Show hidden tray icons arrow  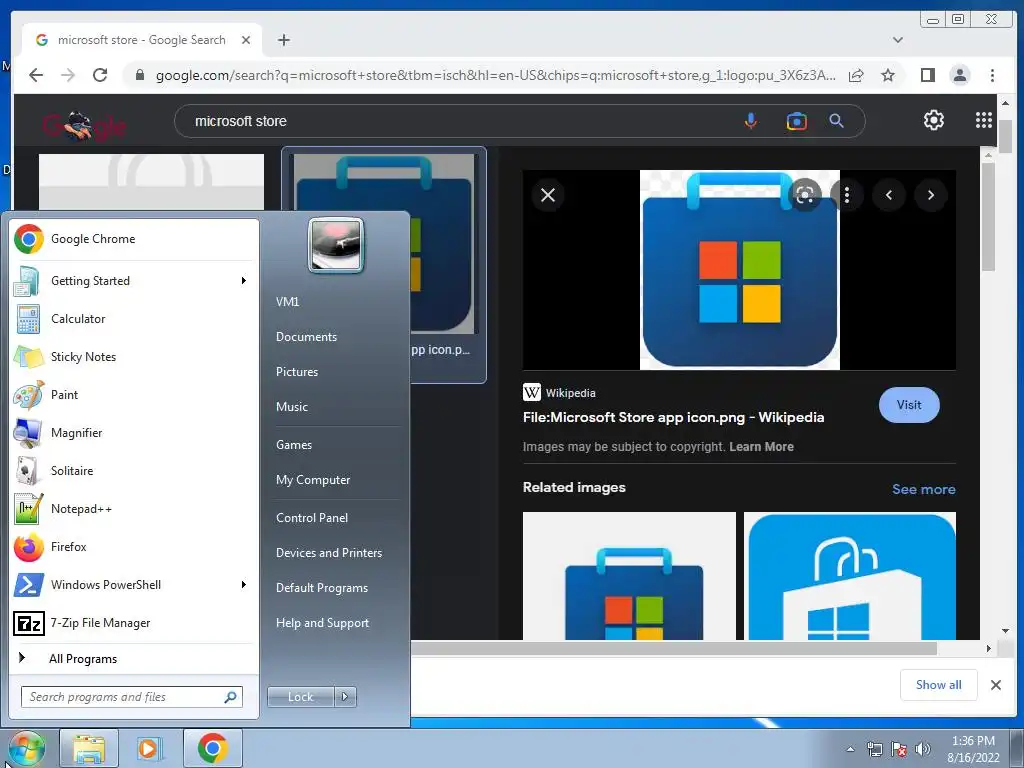pyautogui.click(x=850, y=749)
